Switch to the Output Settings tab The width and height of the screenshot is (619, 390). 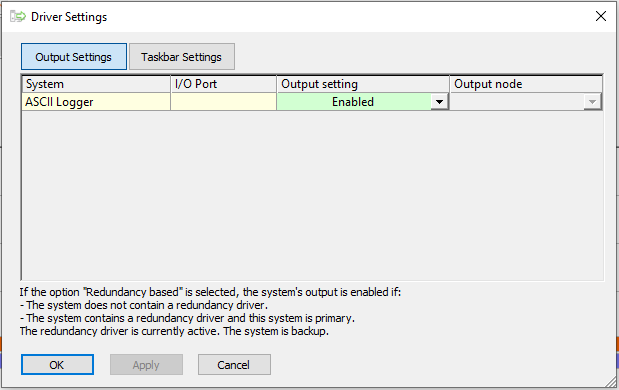pyautogui.click(x=74, y=57)
